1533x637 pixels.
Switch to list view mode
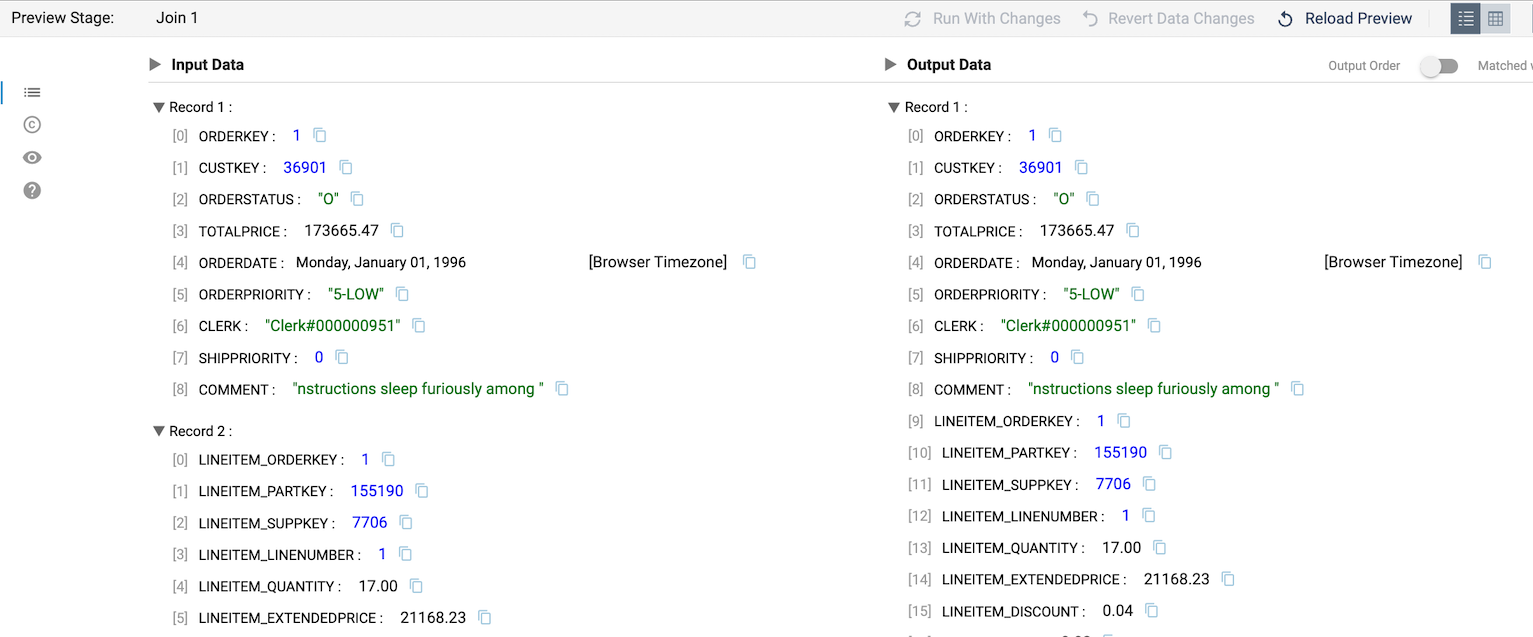1466,19
